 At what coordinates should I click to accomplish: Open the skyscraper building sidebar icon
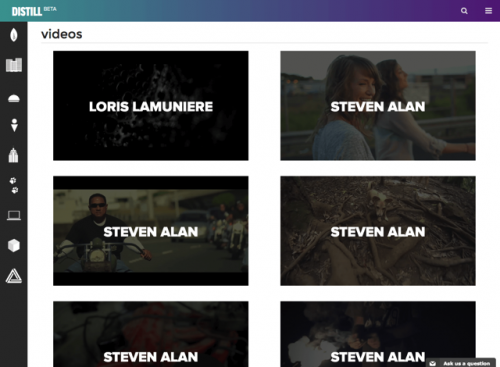[13, 155]
